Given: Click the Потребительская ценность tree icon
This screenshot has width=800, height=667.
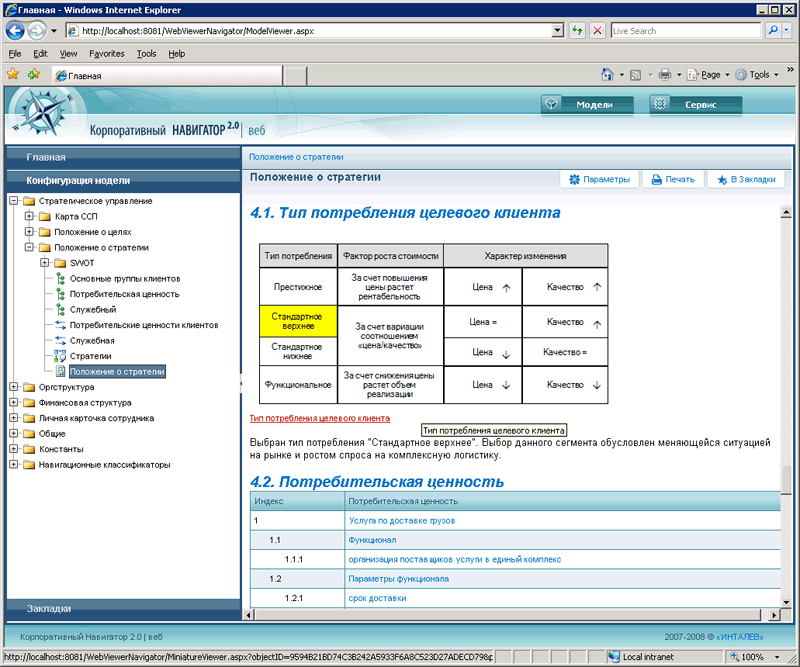Looking at the screenshot, I should tap(60, 294).
